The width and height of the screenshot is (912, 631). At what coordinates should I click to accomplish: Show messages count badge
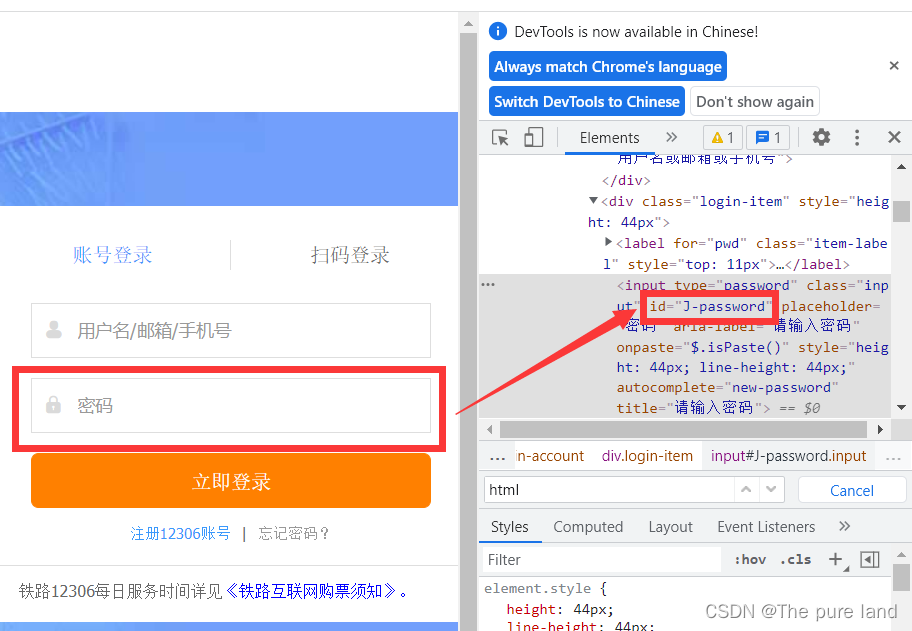tap(768, 138)
